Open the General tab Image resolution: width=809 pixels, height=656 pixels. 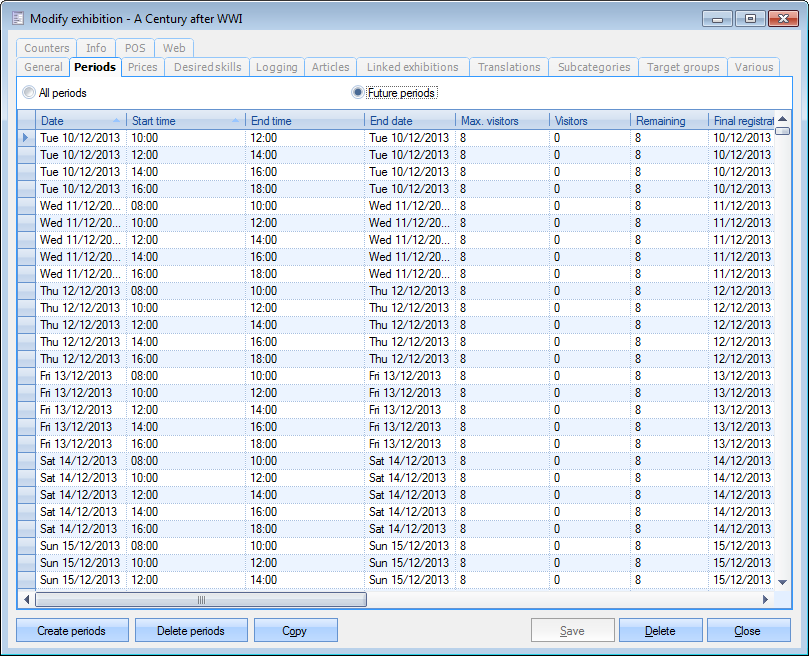pyautogui.click(x=43, y=67)
